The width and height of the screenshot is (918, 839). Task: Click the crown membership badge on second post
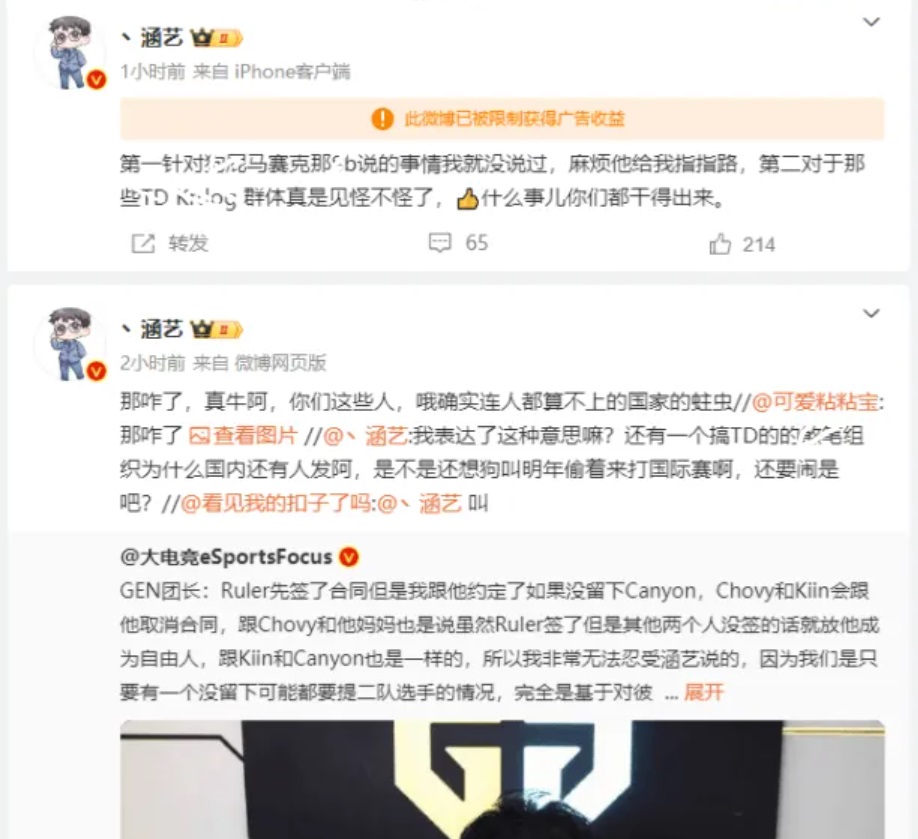pyautogui.click(x=216, y=330)
